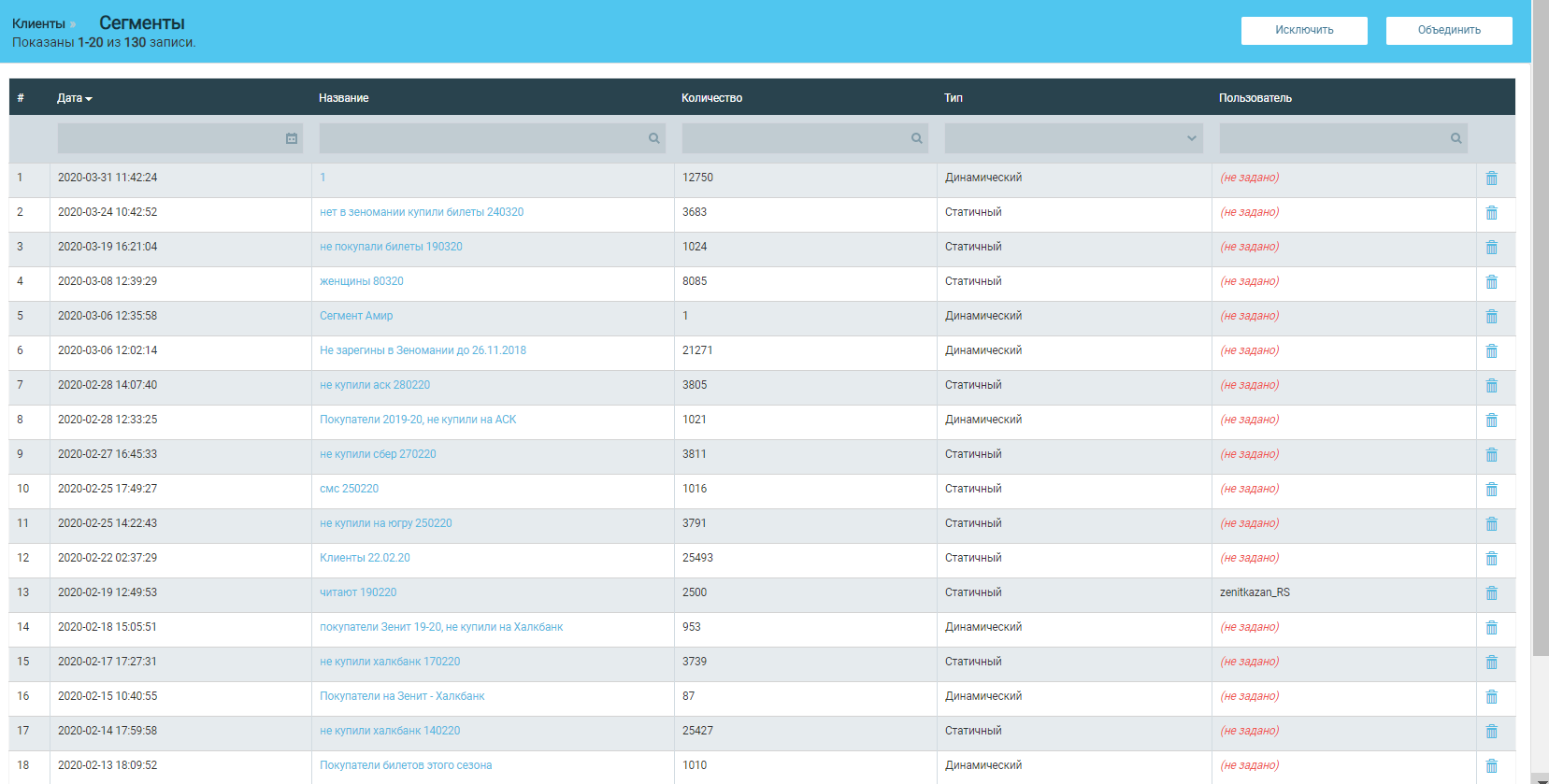Delete segment смс 250220
1549x784 pixels.
pos(1492,489)
